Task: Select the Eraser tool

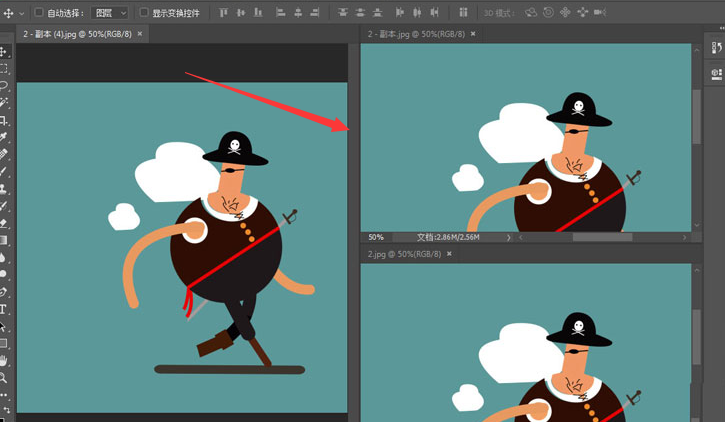Action: tap(4, 223)
